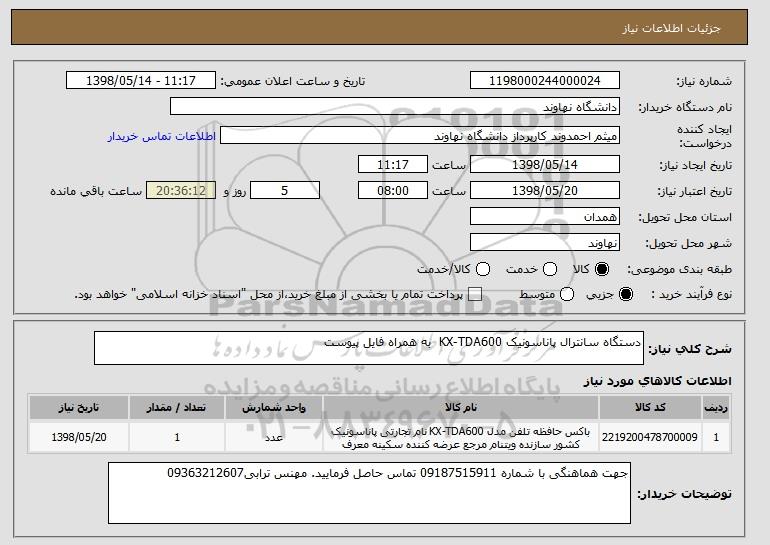770x545 pixels.
Task: Click the buyer notes text area
Action: point(369,493)
